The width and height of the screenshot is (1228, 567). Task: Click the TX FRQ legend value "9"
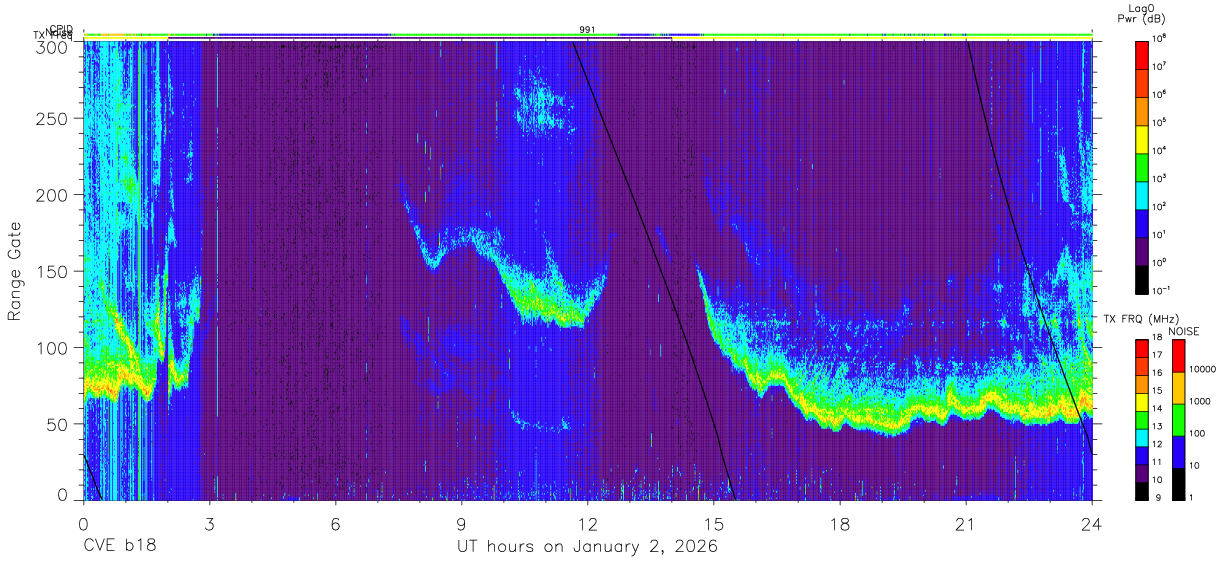(x=1160, y=497)
